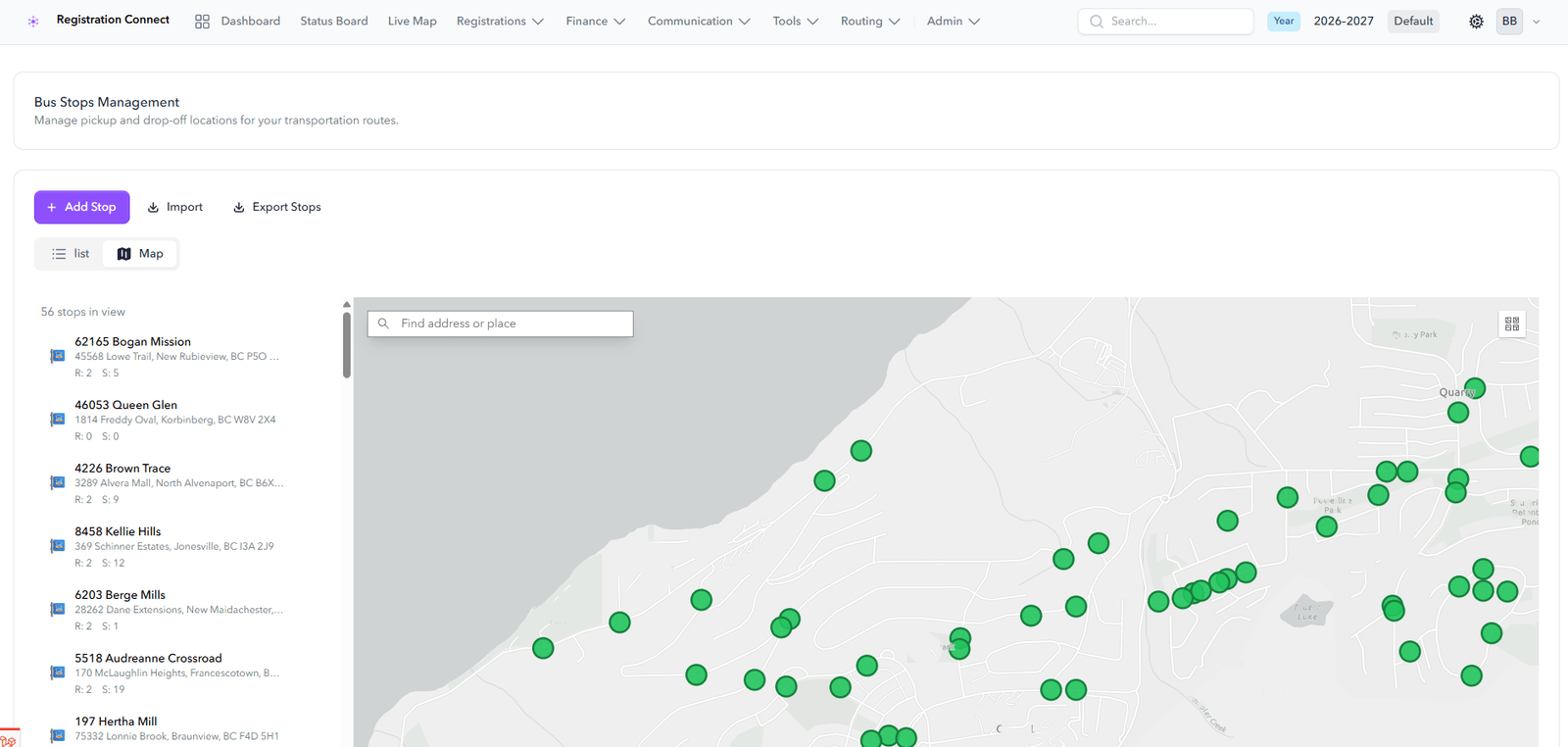
Task: Click the Registration Connect logo icon
Action: click(x=33, y=21)
